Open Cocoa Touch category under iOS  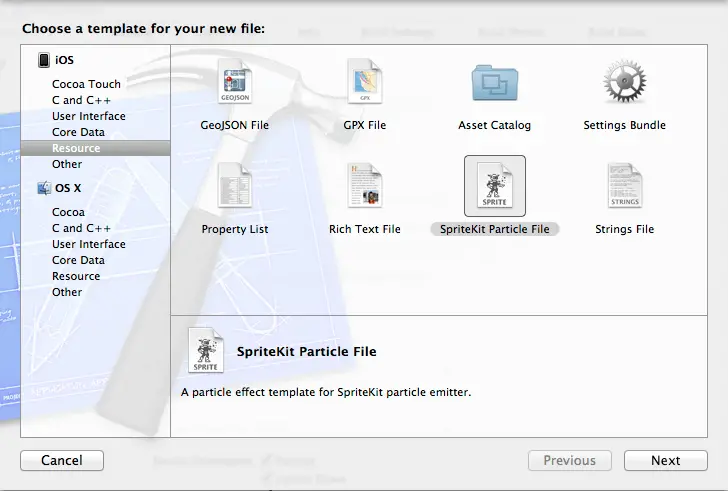(x=86, y=84)
